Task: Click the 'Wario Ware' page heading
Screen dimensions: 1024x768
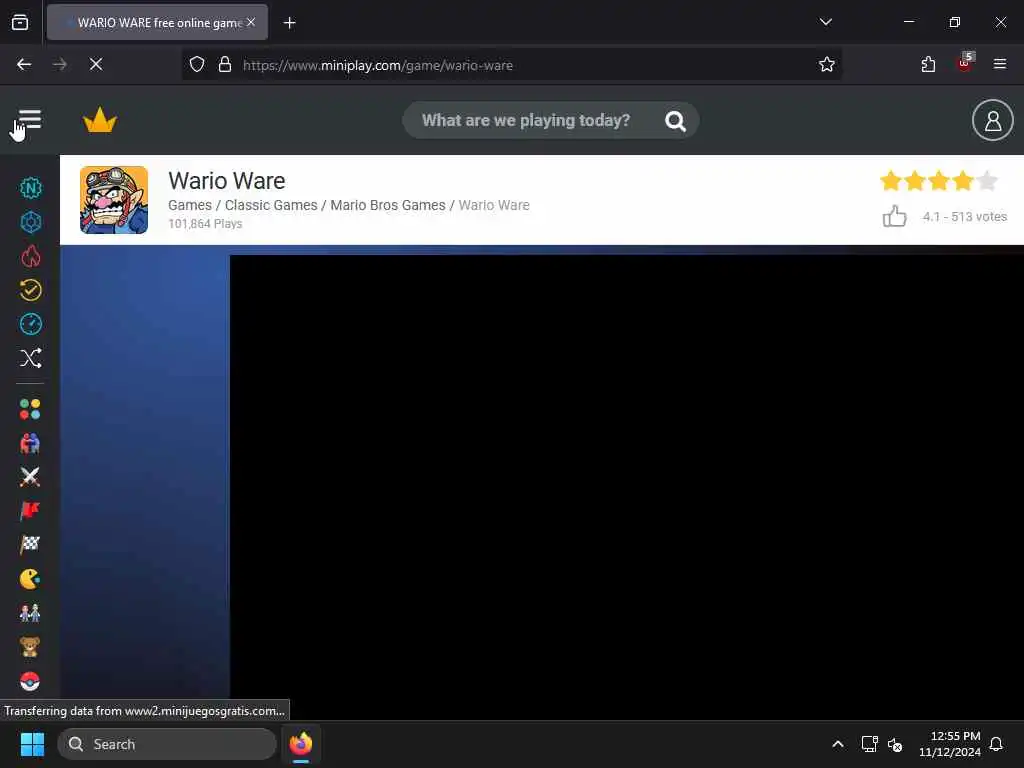Action: 227,180
